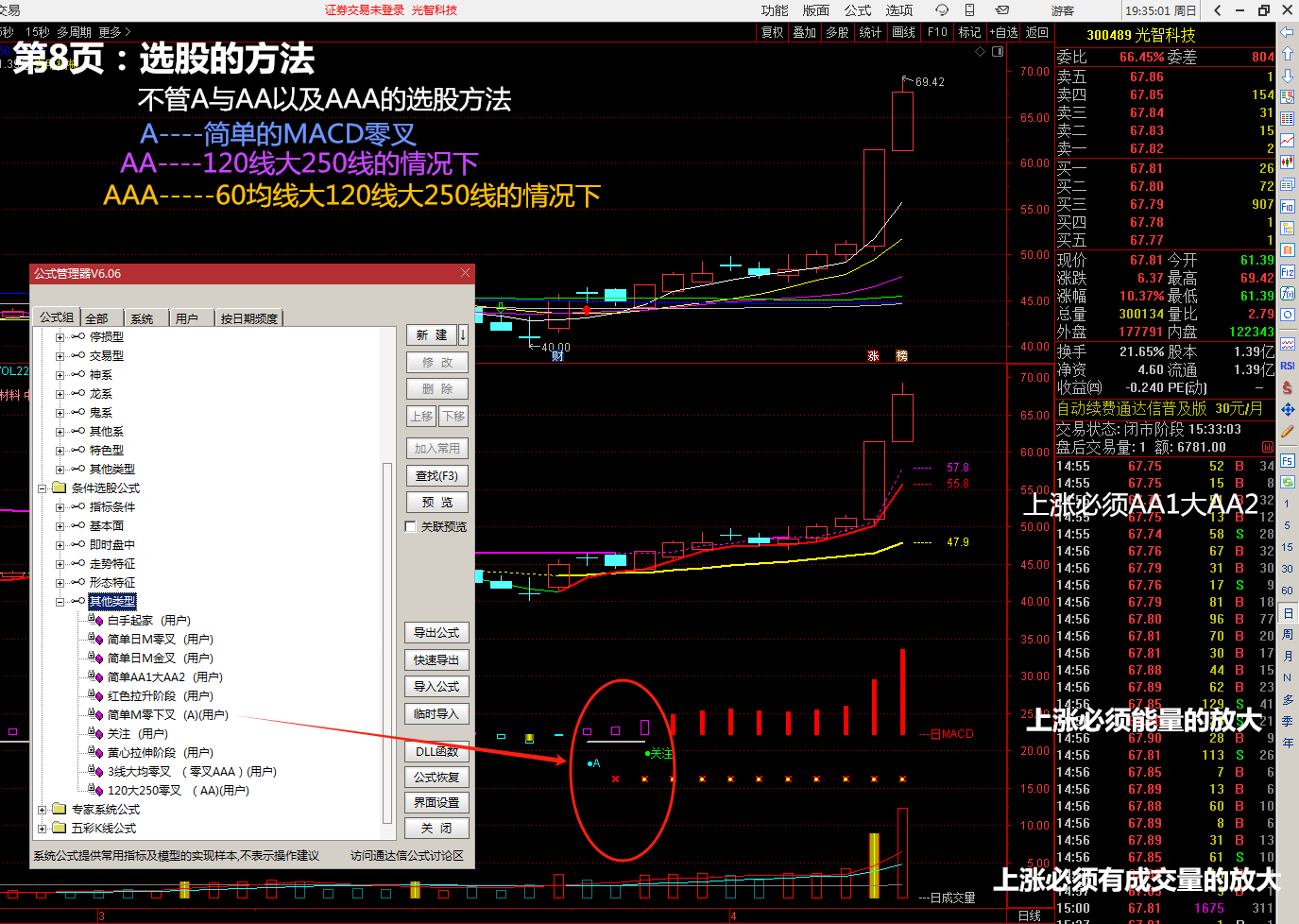
Task: Open 访问通达信公式讨论区 link
Action: [x=407, y=855]
